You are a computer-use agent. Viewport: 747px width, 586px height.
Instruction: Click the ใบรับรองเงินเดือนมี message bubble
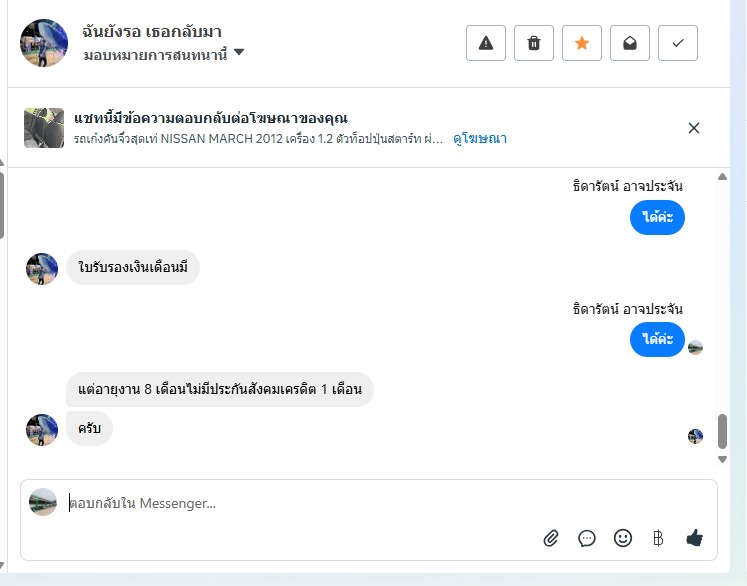tap(133, 268)
